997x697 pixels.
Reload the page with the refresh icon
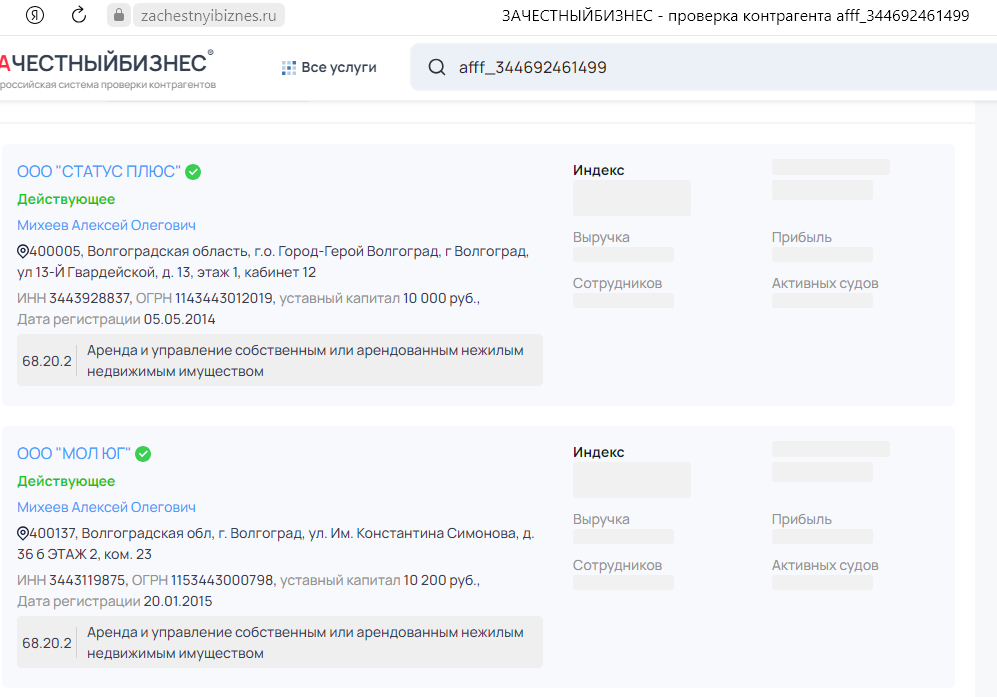(x=79, y=15)
